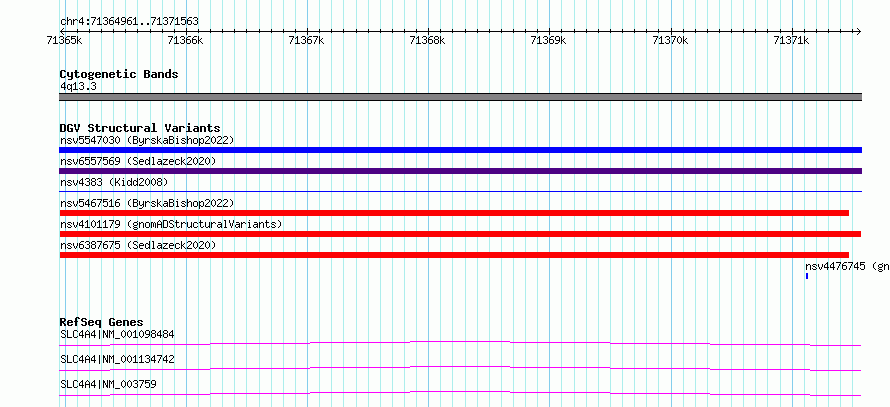The height and width of the screenshot is (407, 890).
Task: Click the nsv4476745 label text
Action: [847, 266]
